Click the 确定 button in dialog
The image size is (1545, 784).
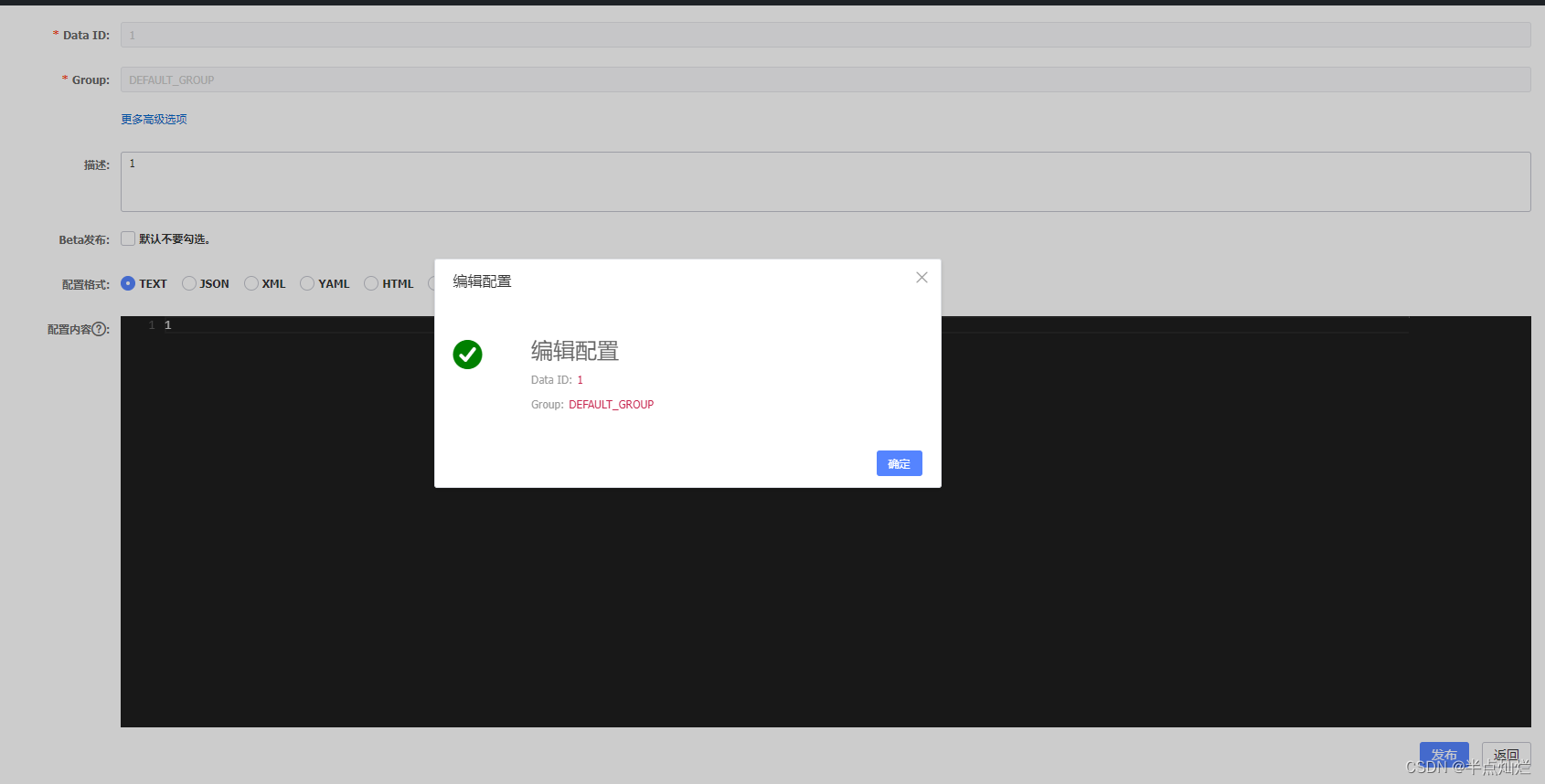tap(900, 463)
